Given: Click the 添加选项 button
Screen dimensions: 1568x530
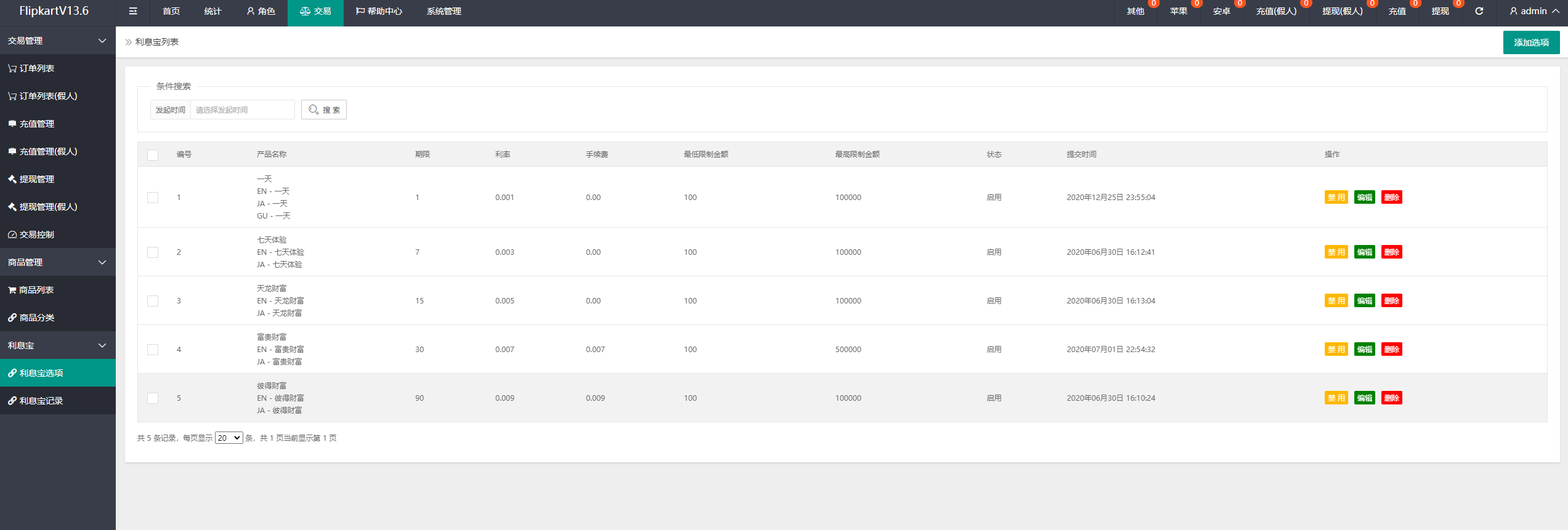Looking at the screenshot, I should click(1531, 42).
